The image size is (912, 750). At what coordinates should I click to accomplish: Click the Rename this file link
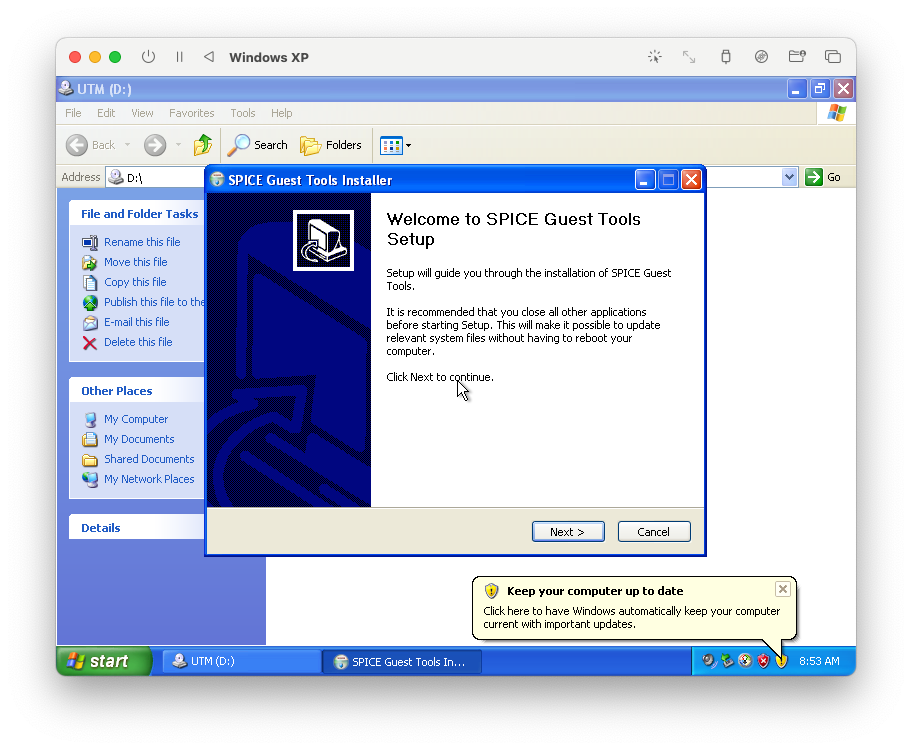(x=142, y=242)
